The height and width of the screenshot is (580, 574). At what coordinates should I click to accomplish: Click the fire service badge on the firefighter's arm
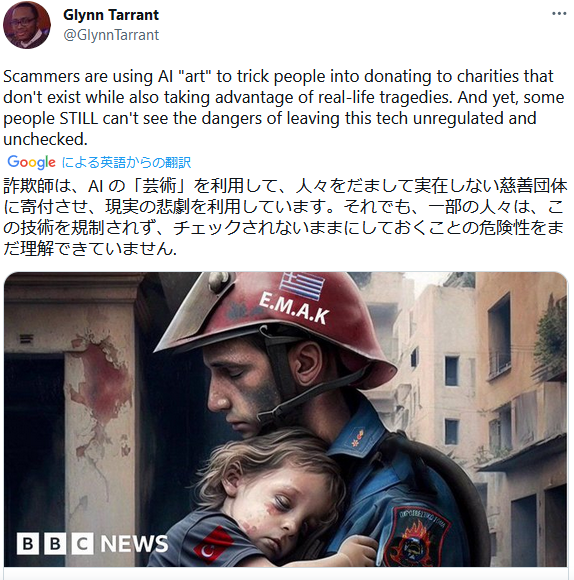(x=416, y=535)
